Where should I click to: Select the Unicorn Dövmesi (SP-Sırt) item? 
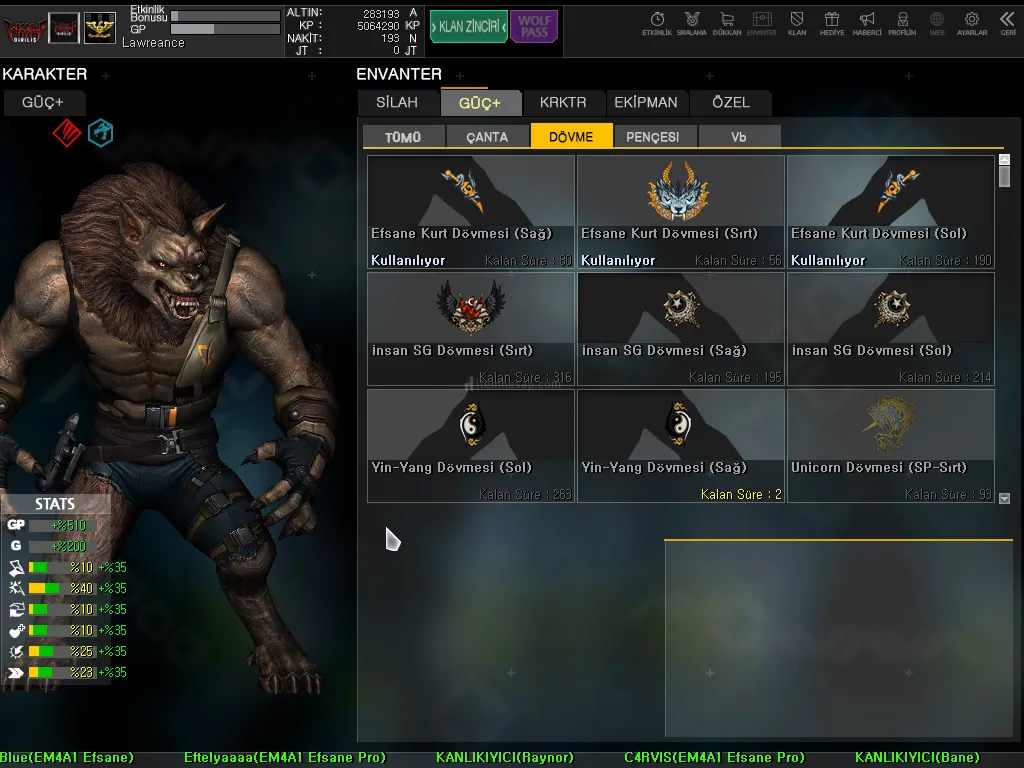(890, 445)
